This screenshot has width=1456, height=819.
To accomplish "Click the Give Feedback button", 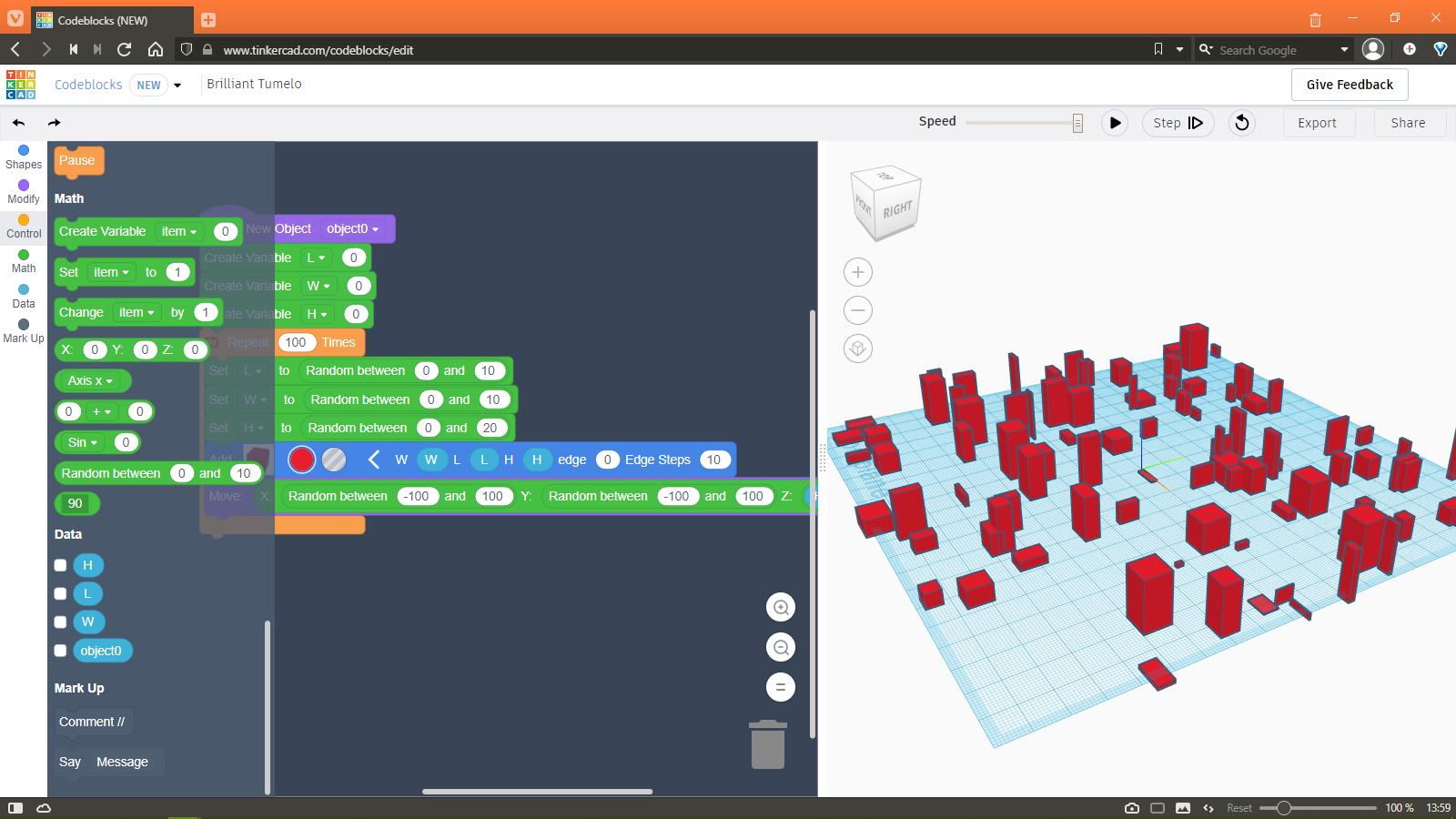I will coord(1350,85).
